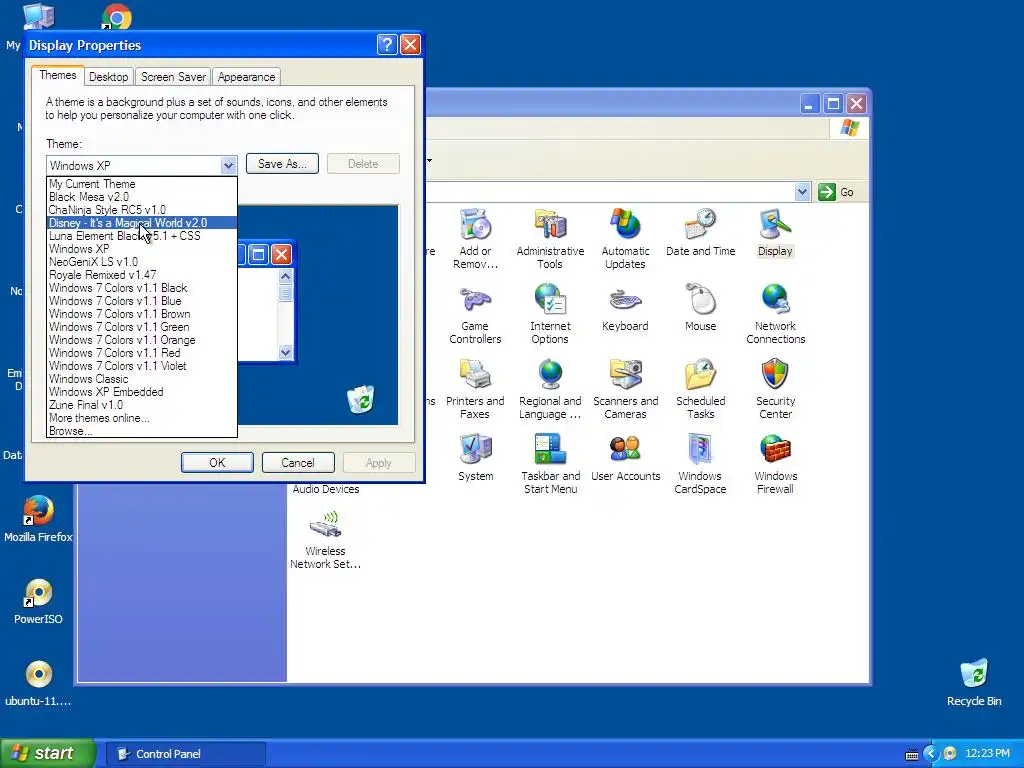Select the ubuntu-11 disc image icon
Viewport: 1024px width, 768px height.
(x=38, y=684)
